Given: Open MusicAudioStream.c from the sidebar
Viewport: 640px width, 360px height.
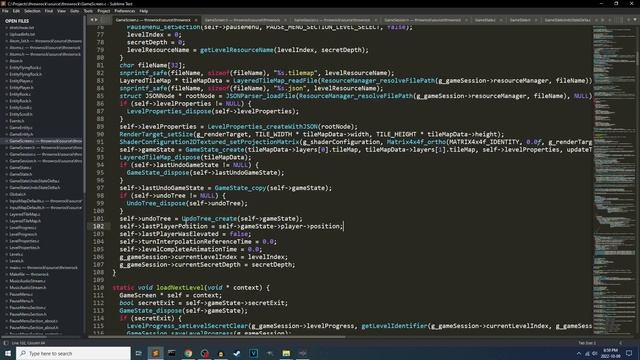Looking at the screenshot, I should point(27,281).
